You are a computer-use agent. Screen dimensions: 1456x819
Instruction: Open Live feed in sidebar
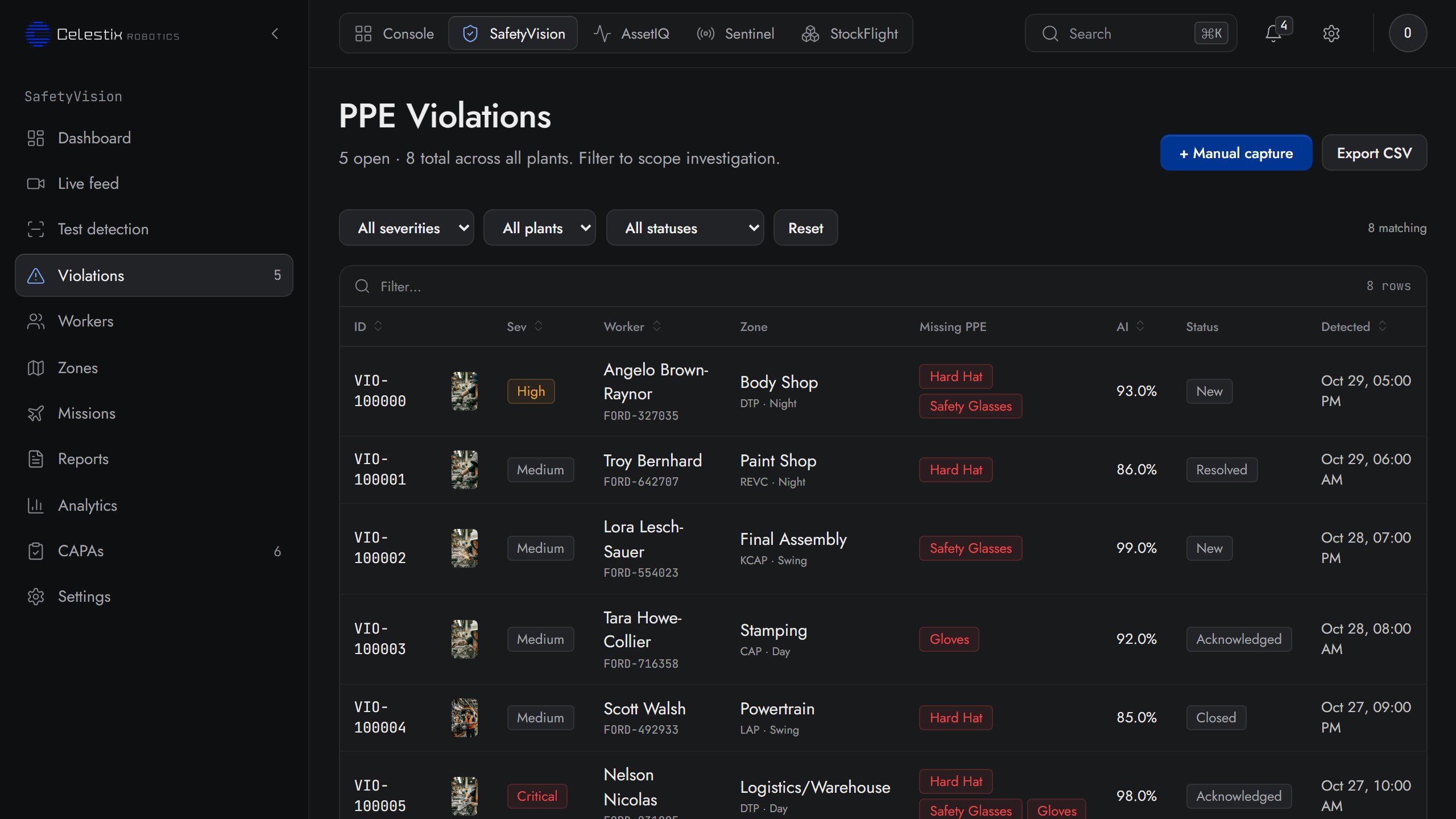pyautogui.click(x=154, y=184)
